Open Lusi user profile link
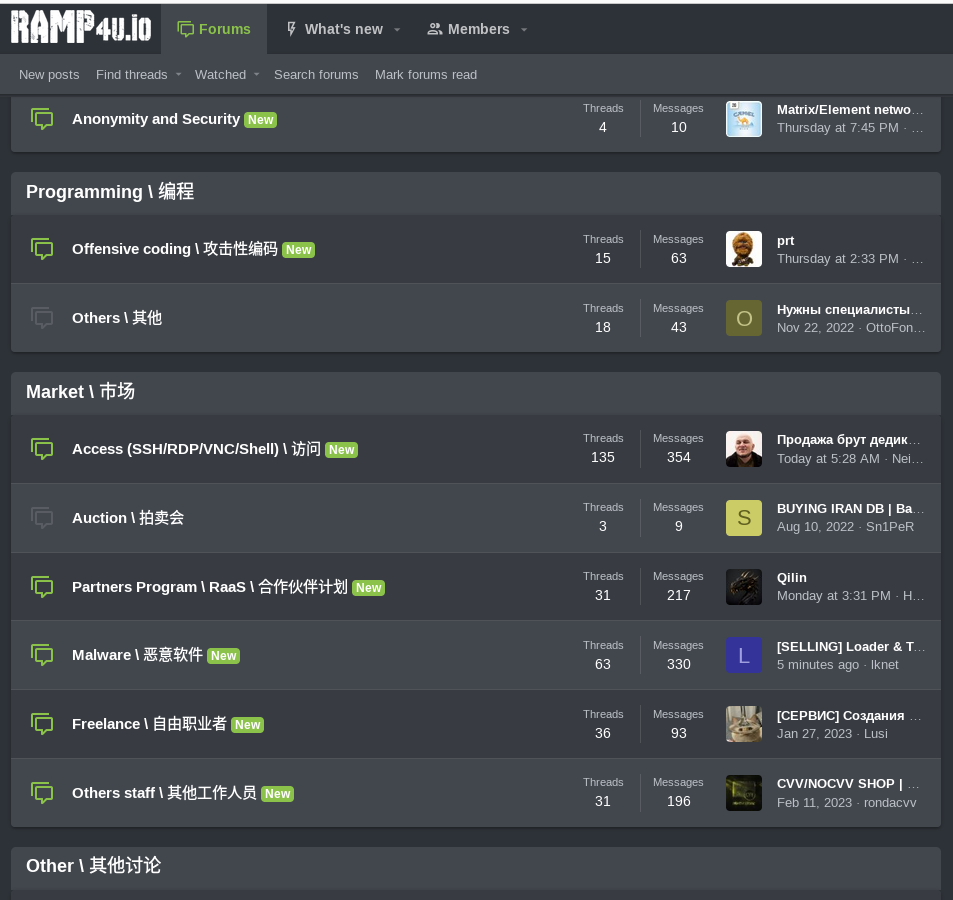The image size is (953, 900). coord(876,734)
